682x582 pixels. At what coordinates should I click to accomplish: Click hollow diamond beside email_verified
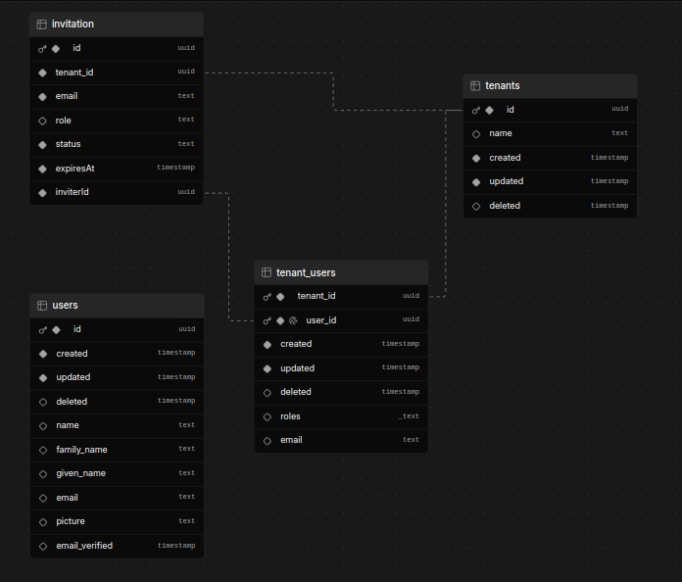(x=43, y=546)
